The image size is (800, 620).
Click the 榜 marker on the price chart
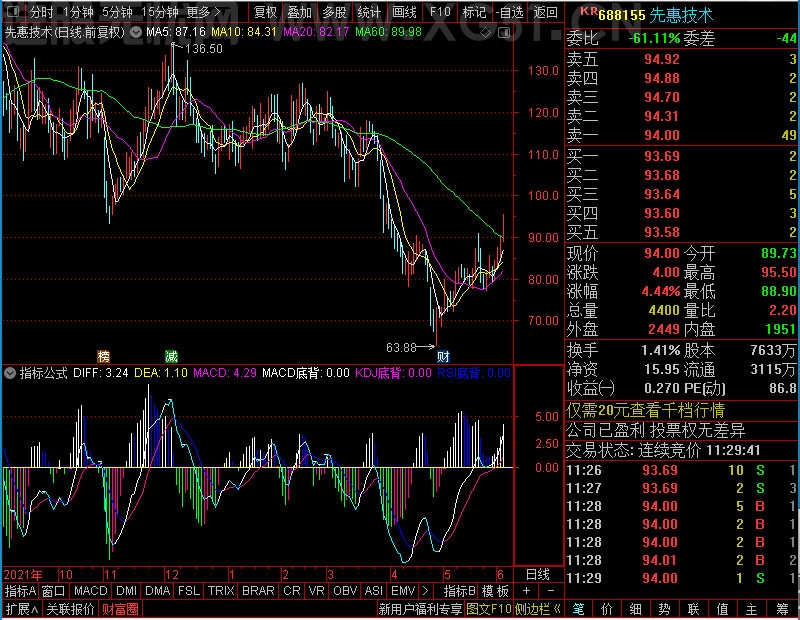pos(104,356)
